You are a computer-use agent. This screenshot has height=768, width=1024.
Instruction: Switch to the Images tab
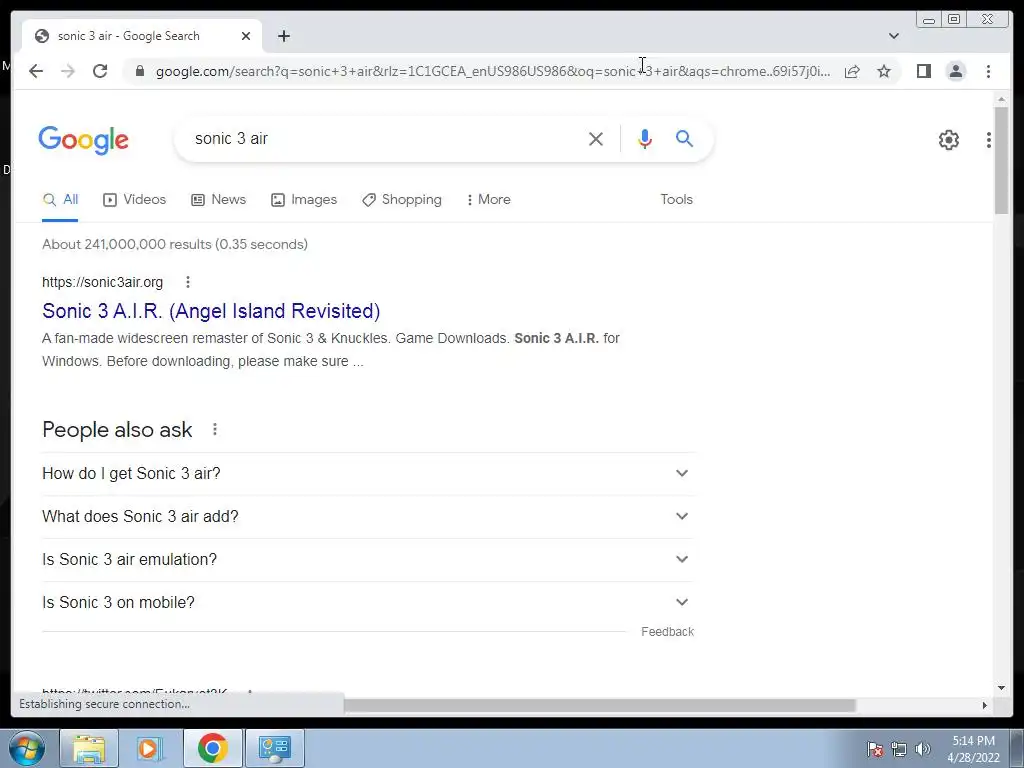pos(304,200)
